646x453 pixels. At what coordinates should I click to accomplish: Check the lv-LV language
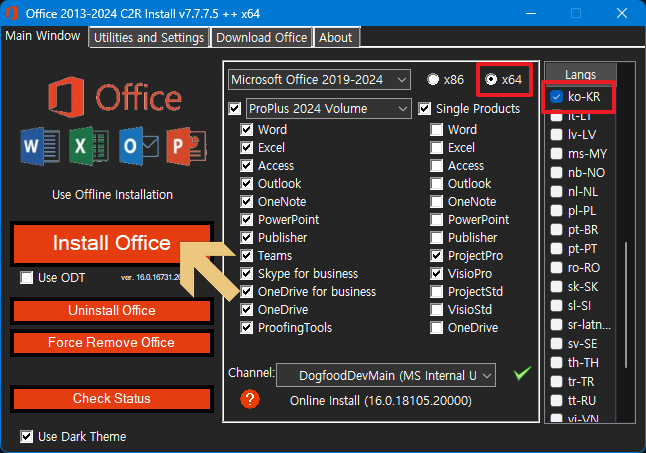(x=556, y=135)
